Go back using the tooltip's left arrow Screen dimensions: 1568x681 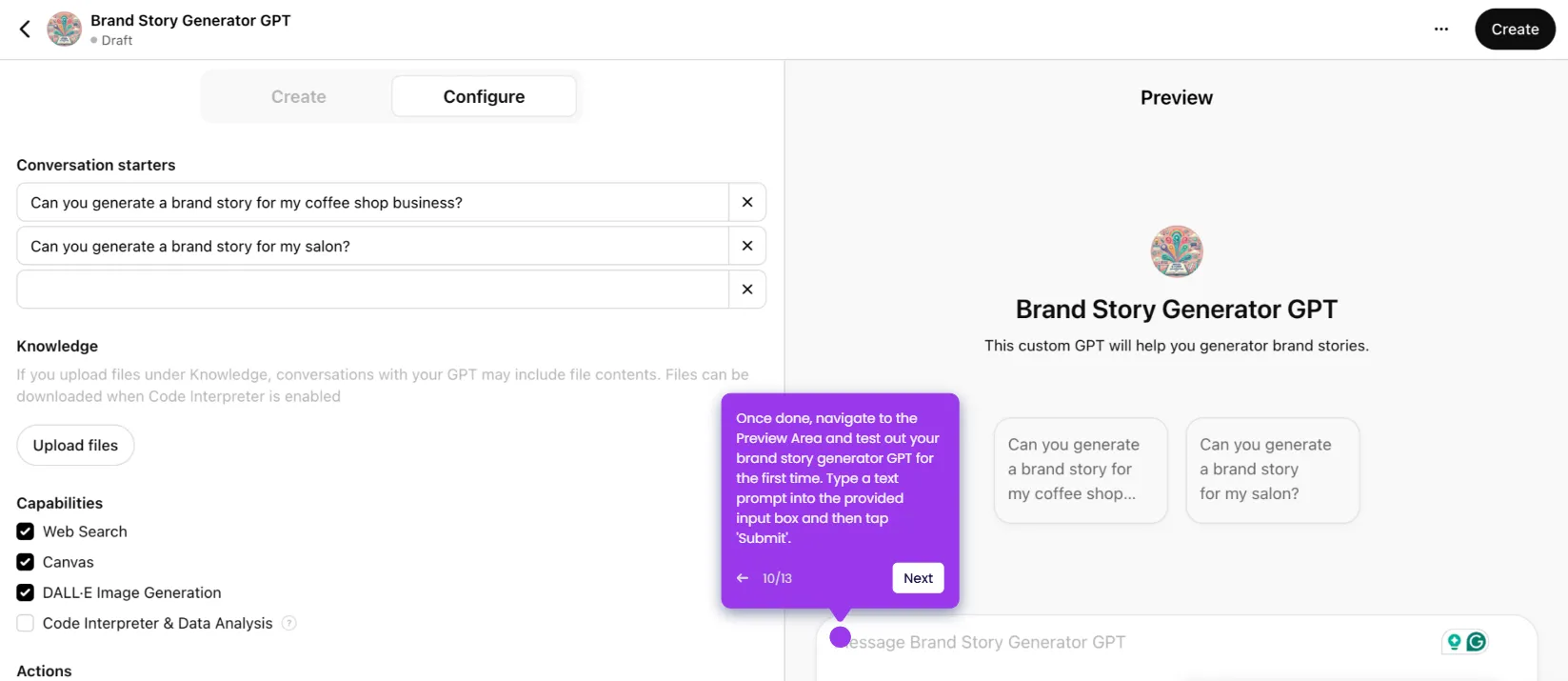743,578
